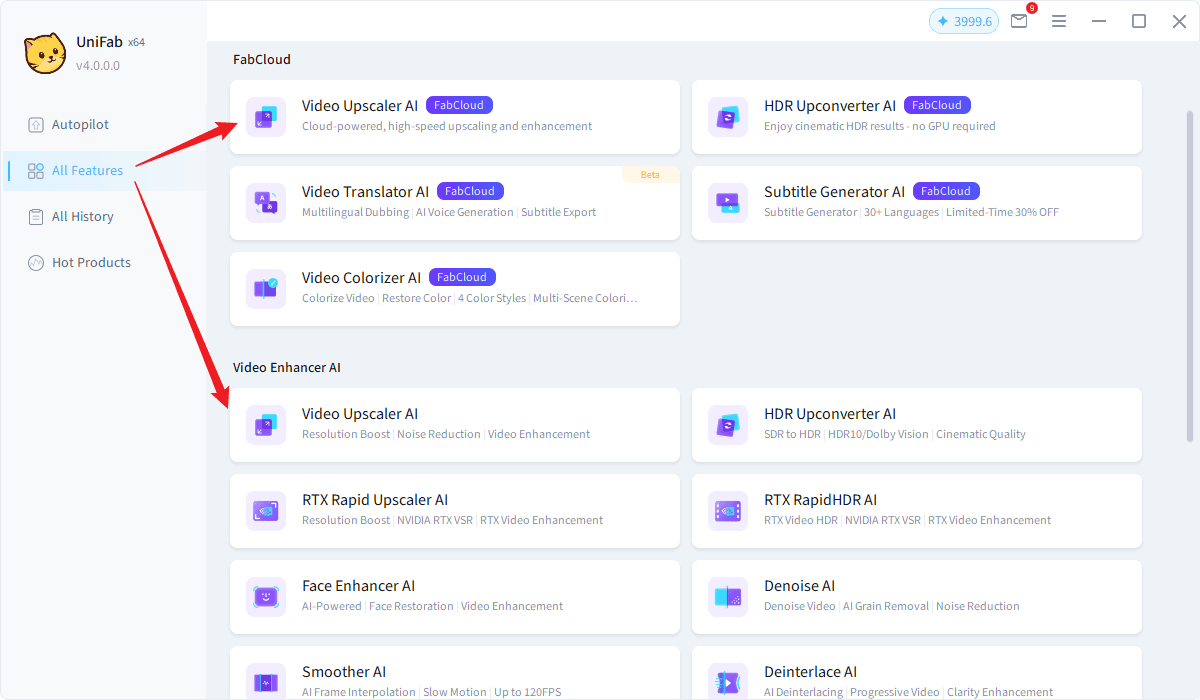Switch to the Autopilot tab
Image resolution: width=1200 pixels, height=700 pixels.
coord(80,125)
